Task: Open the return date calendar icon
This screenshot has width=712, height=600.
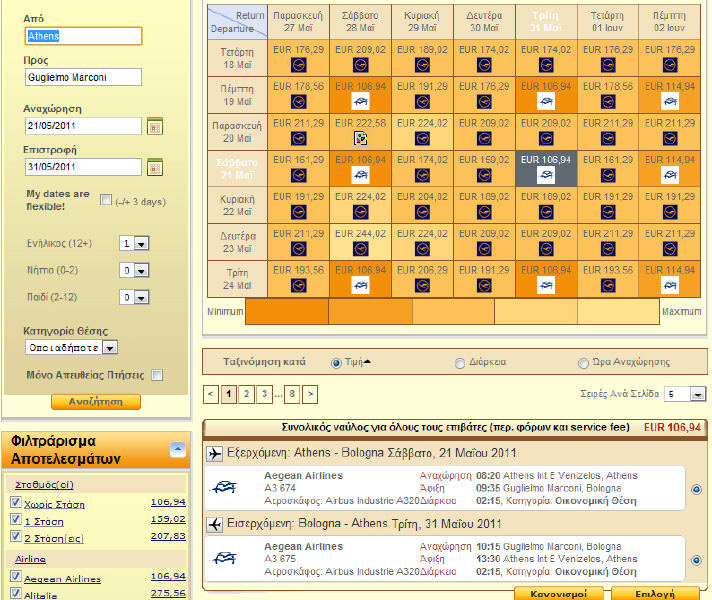Action: point(155,167)
